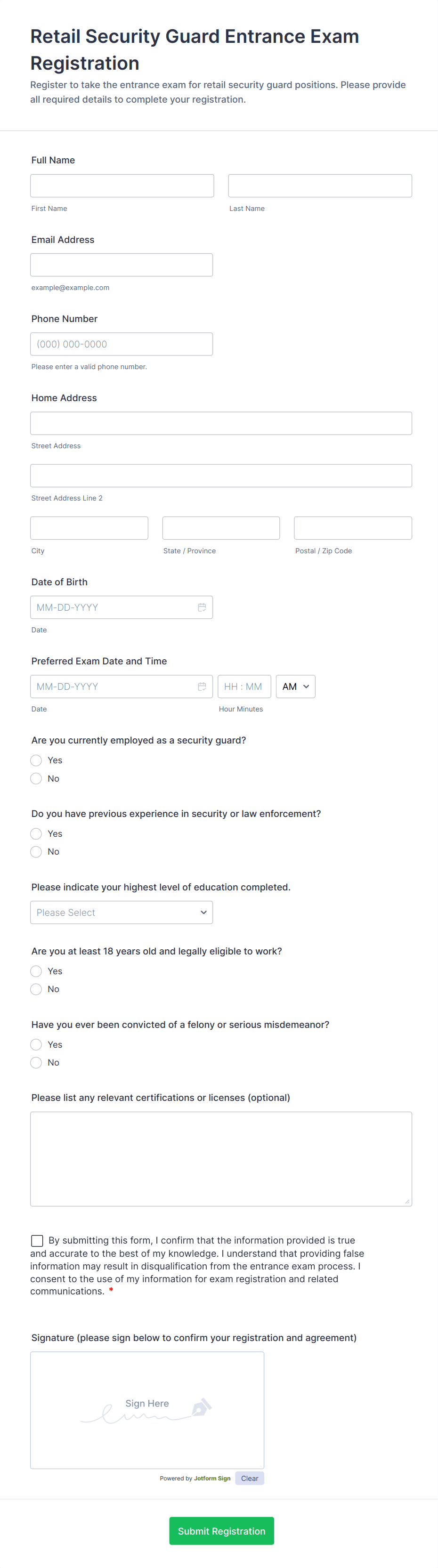Select Yes for currently employed as guard
The height and width of the screenshot is (1568, 438).
(x=37, y=760)
